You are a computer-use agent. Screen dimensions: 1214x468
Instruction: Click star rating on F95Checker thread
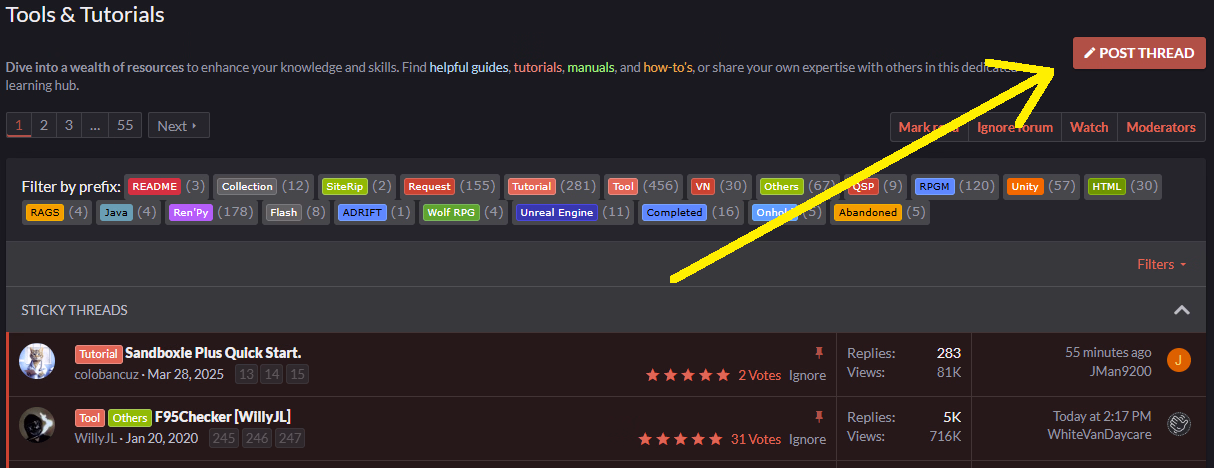(680, 439)
